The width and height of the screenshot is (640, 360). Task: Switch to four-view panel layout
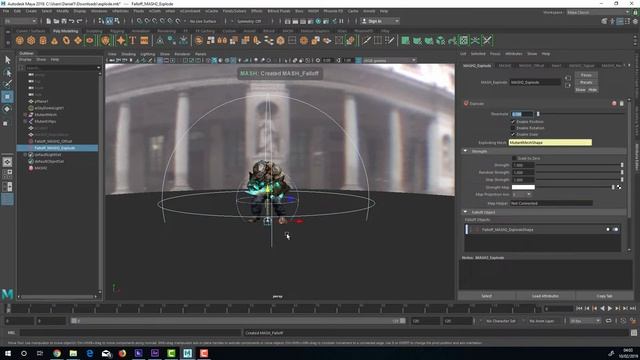click(7, 174)
